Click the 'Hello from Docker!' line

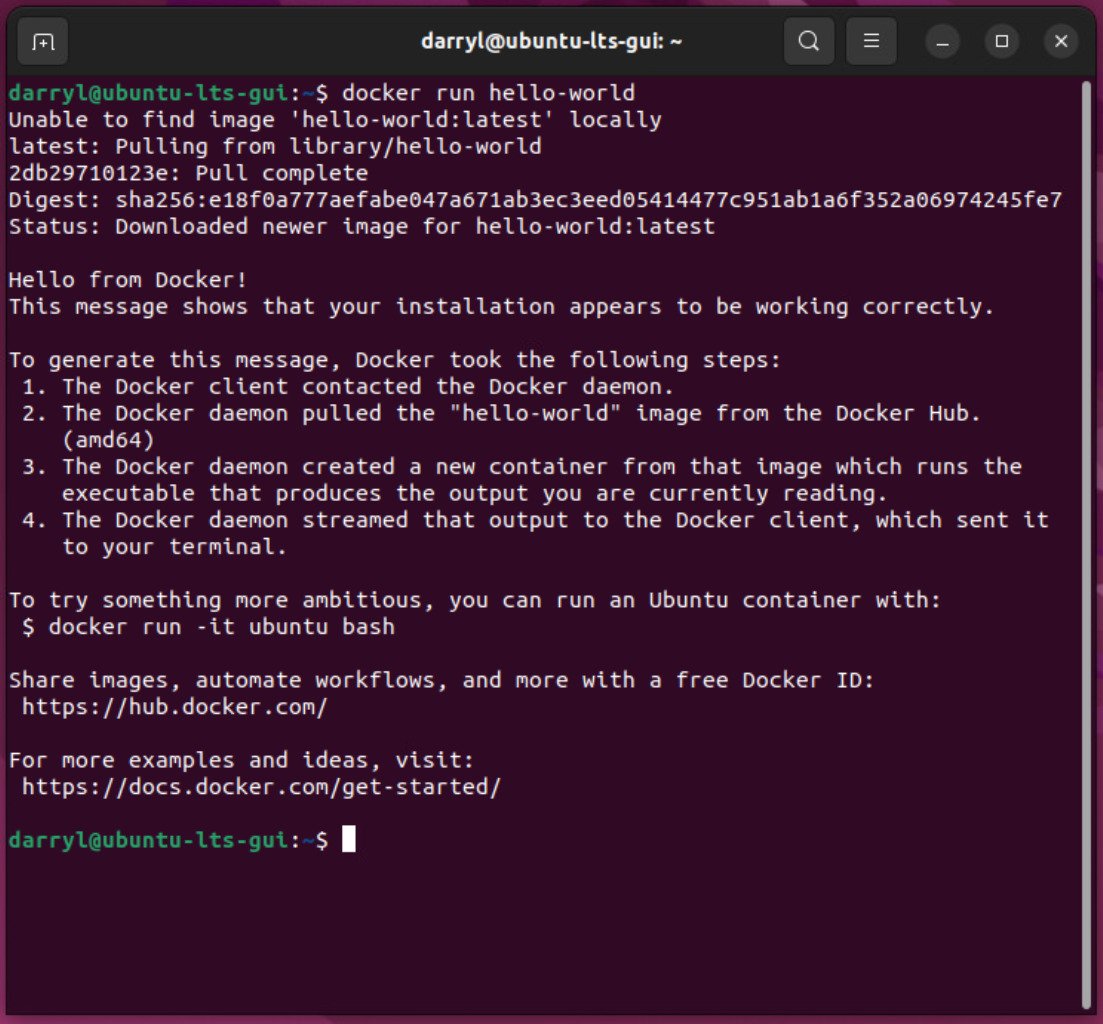(127, 280)
